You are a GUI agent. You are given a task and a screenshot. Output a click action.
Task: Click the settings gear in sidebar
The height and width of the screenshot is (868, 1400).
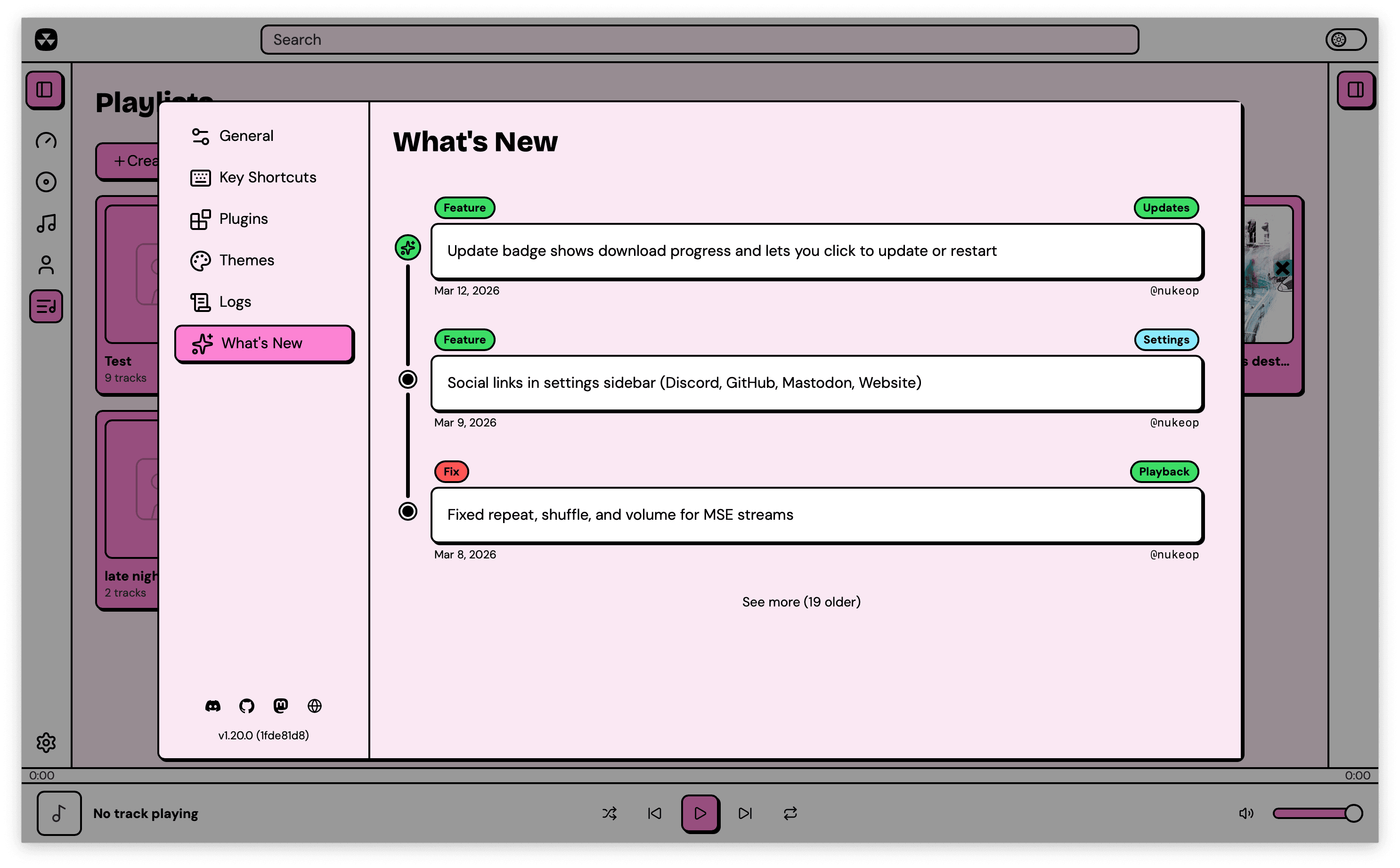[46, 742]
